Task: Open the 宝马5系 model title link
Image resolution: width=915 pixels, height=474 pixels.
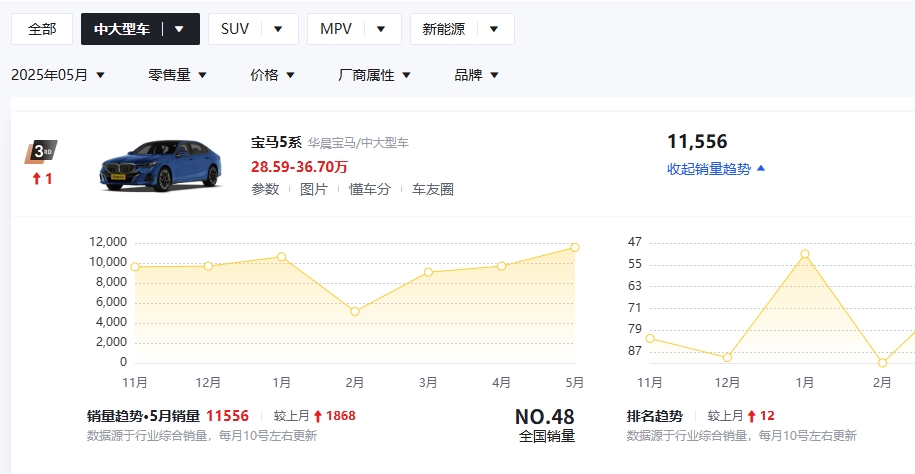Action: [276, 142]
